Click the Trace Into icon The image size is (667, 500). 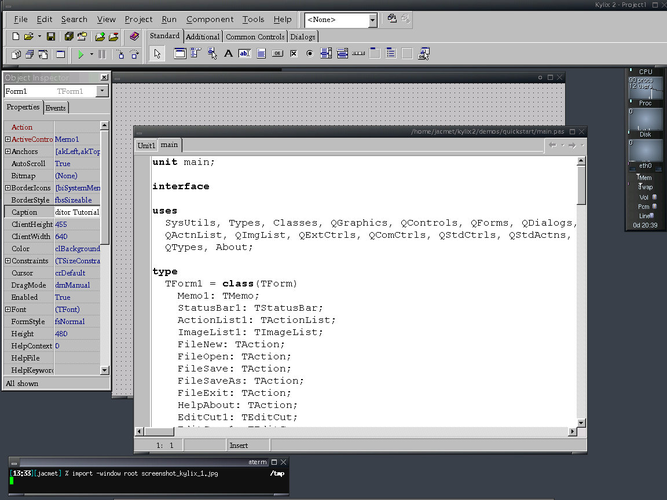121,54
